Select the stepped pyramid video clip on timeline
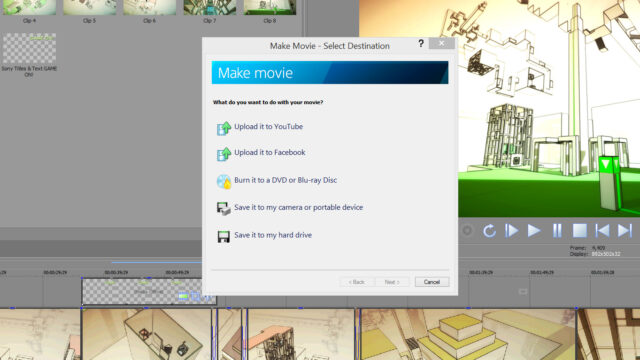 click(x=467, y=334)
